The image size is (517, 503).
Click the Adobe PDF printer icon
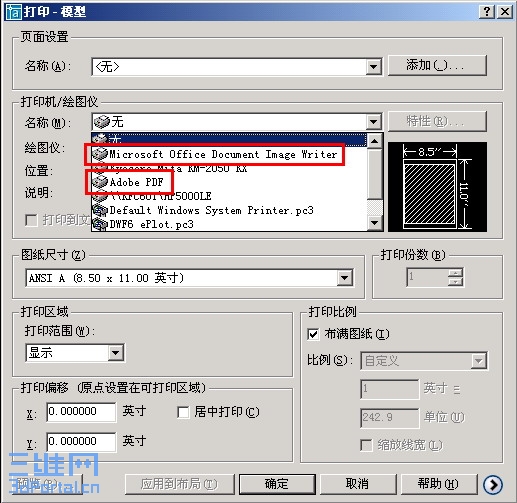click(100, 182)
